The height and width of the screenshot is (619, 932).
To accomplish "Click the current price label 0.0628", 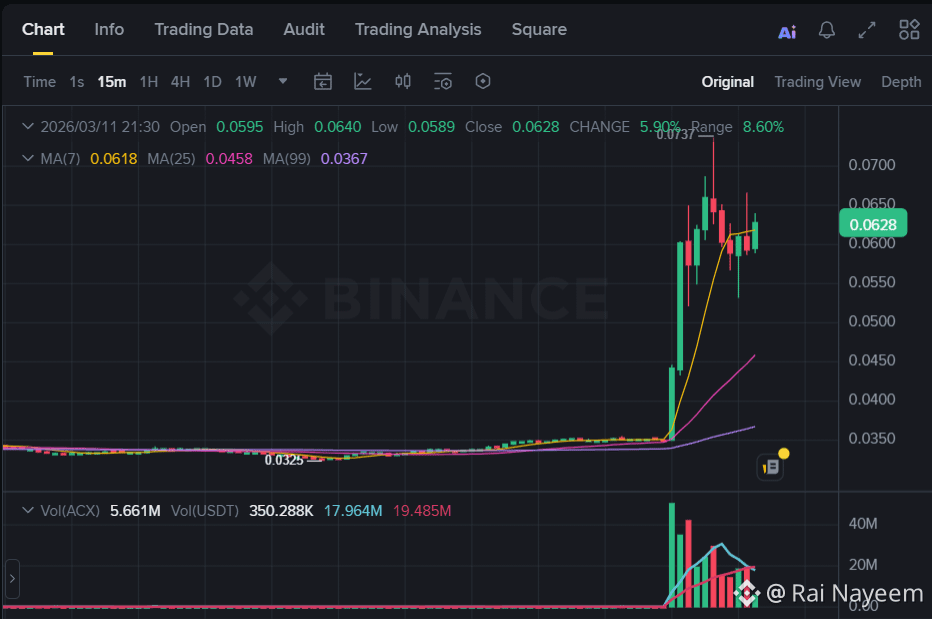I will pyautogui.click(x=873, y=224).
